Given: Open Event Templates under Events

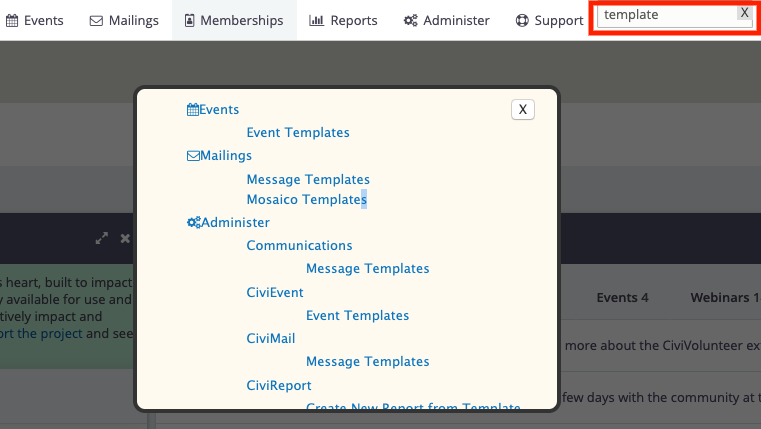Looking at the screenshot, I should coord(298,132).
